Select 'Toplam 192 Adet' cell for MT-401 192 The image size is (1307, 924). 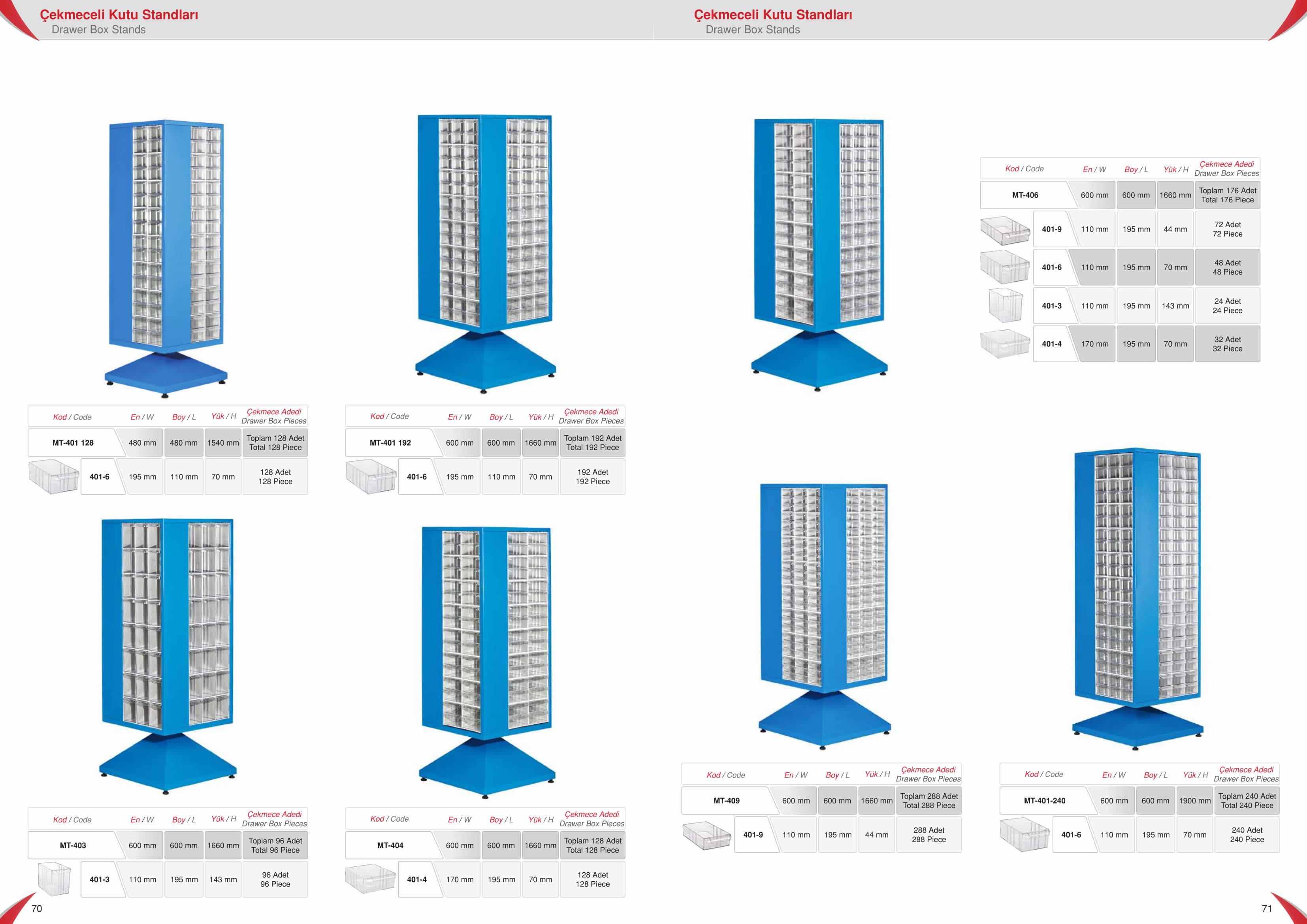coord(593,442)
